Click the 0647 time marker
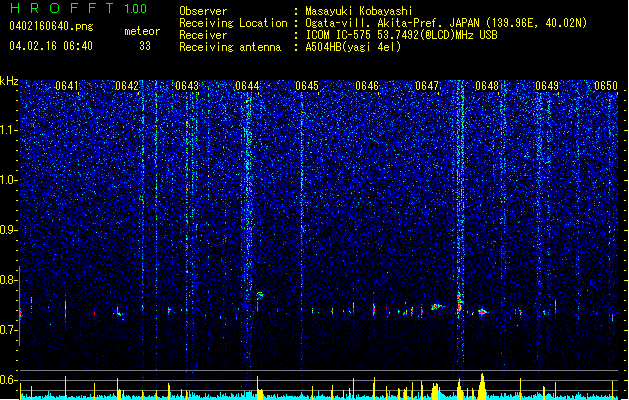The image size is (629, 400). point(427,86)
